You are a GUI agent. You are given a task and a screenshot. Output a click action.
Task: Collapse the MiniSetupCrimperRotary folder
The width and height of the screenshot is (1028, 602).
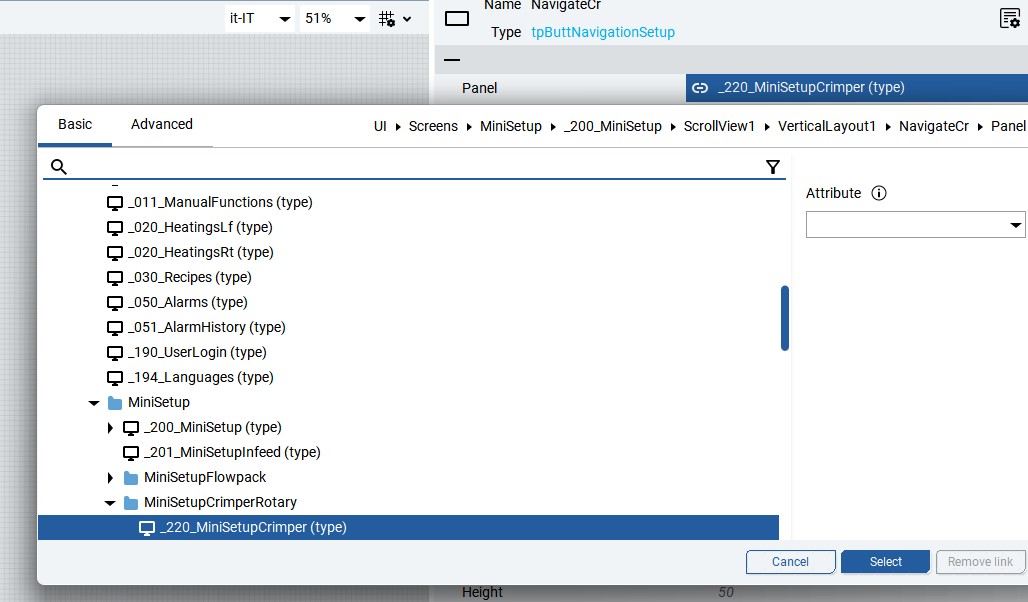(110, 503)
